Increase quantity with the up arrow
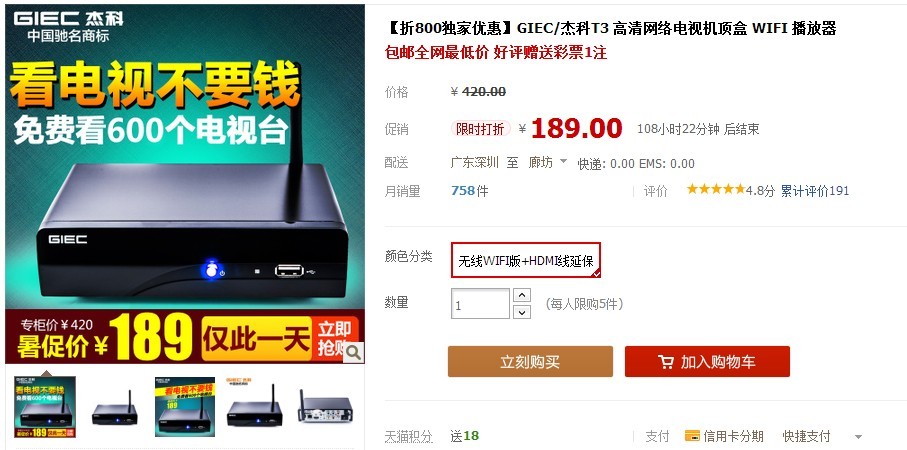Image resolution: width=907 pixels, height=450 pixels. point(522,295)
